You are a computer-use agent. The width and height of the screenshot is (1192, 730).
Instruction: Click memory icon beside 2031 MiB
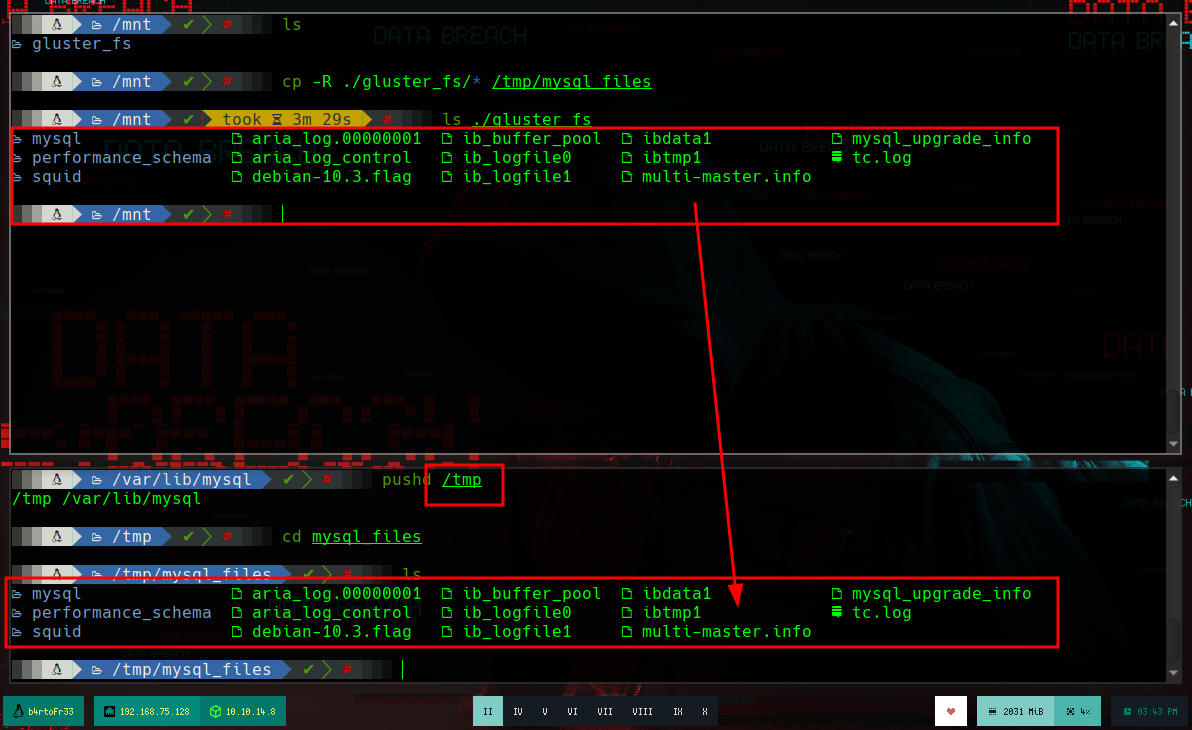(992, 712)
